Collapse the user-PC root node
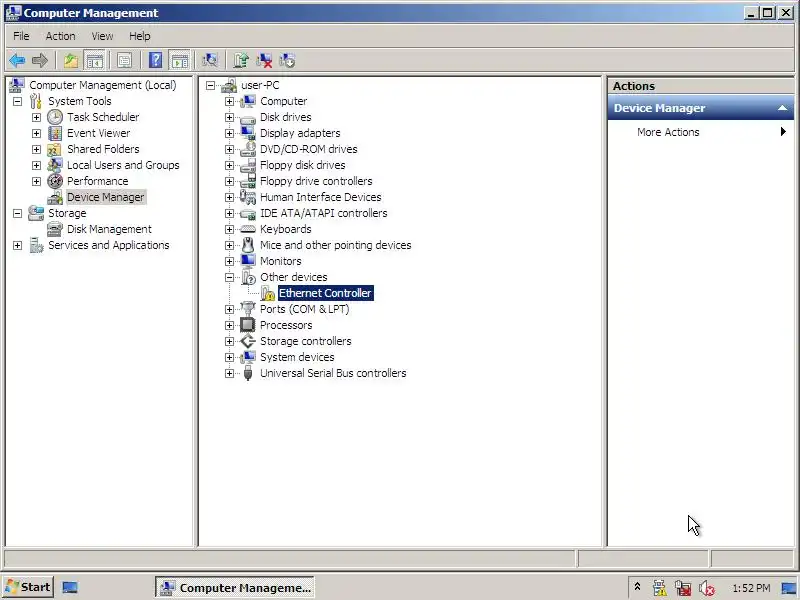The width and height of the screenshot is (800, 600). coord(210,85)
